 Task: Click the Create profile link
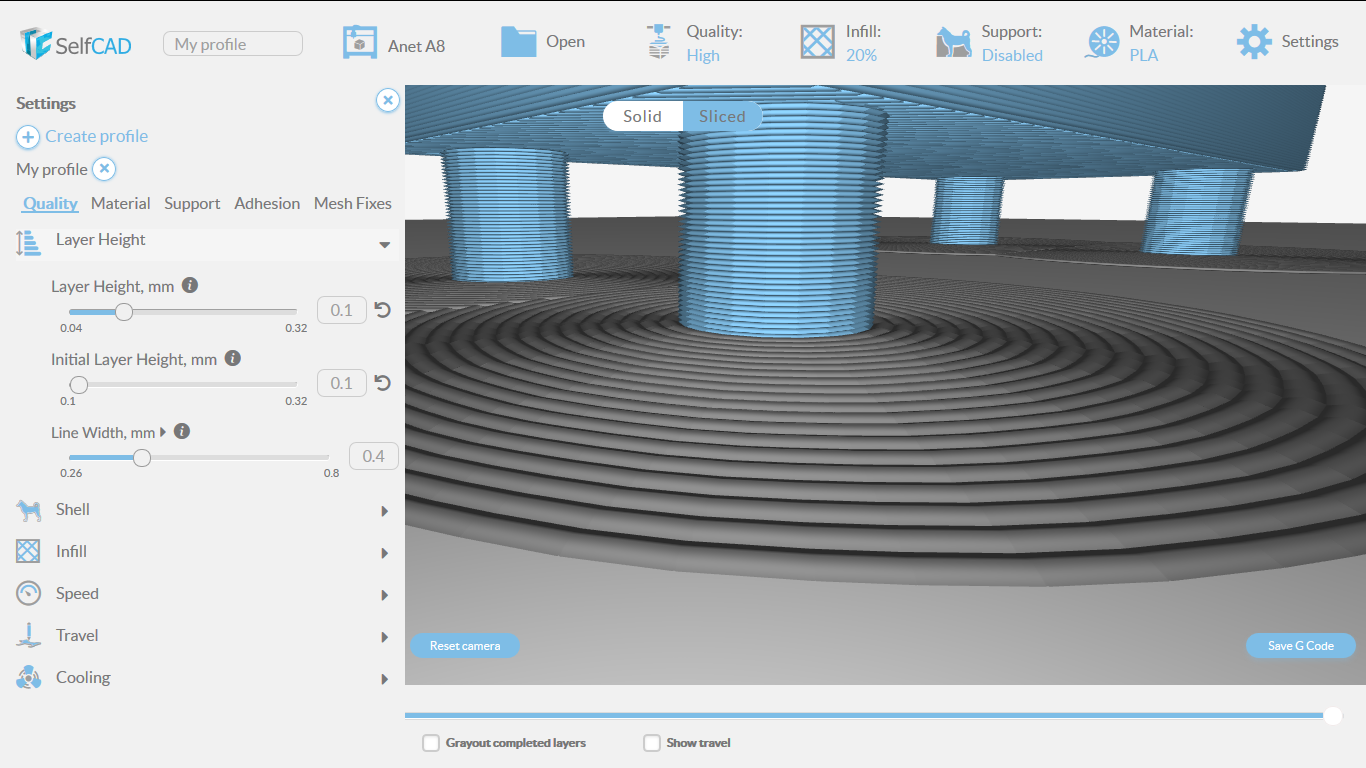point(96,136)
